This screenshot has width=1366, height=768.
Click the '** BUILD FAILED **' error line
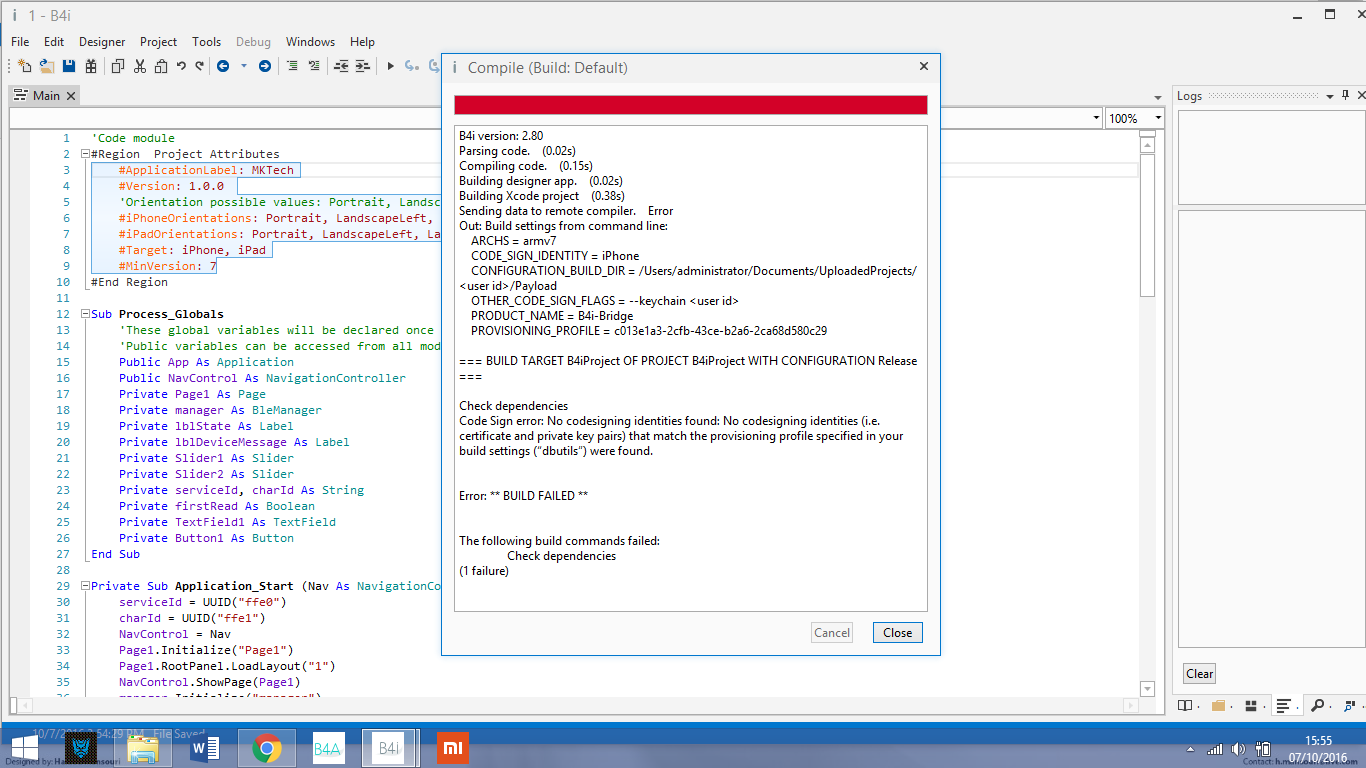click(x=523, y=496)
